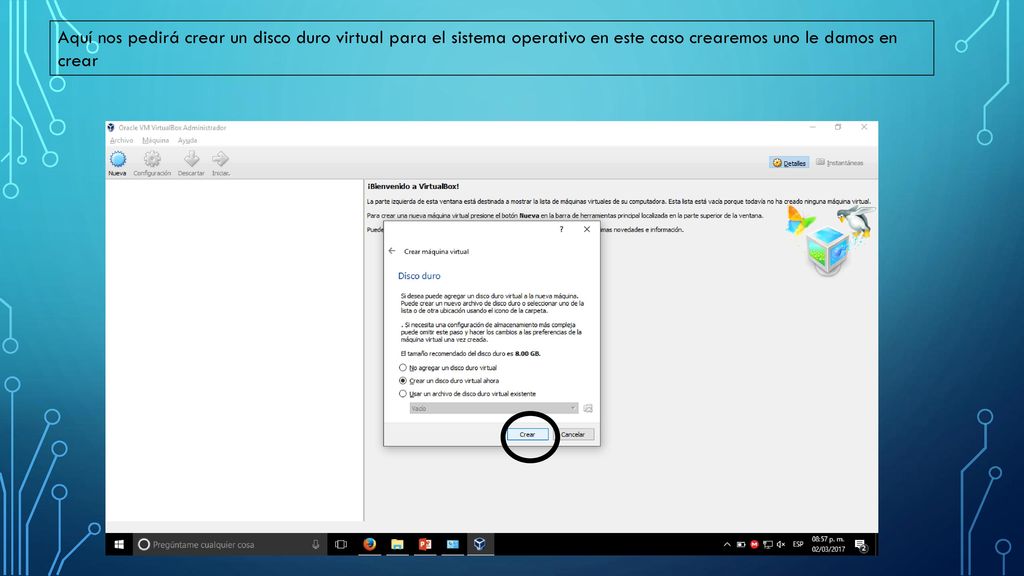Click the folder browse icon beside Vacío
1024x576 pixels.
click(x=588, y=408)
